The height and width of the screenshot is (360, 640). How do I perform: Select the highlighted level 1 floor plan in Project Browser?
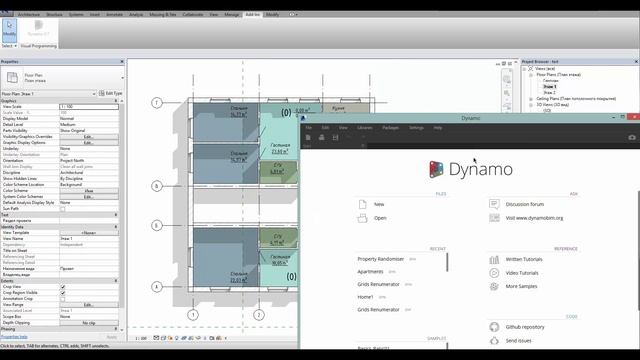click(x=549, y=87)
